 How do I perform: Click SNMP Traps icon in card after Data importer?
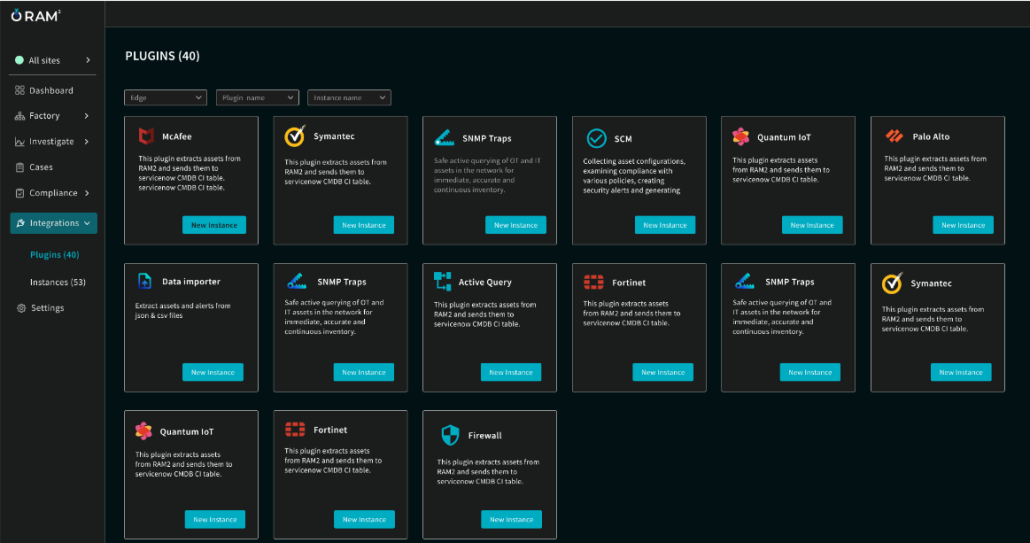coord(296,281)
